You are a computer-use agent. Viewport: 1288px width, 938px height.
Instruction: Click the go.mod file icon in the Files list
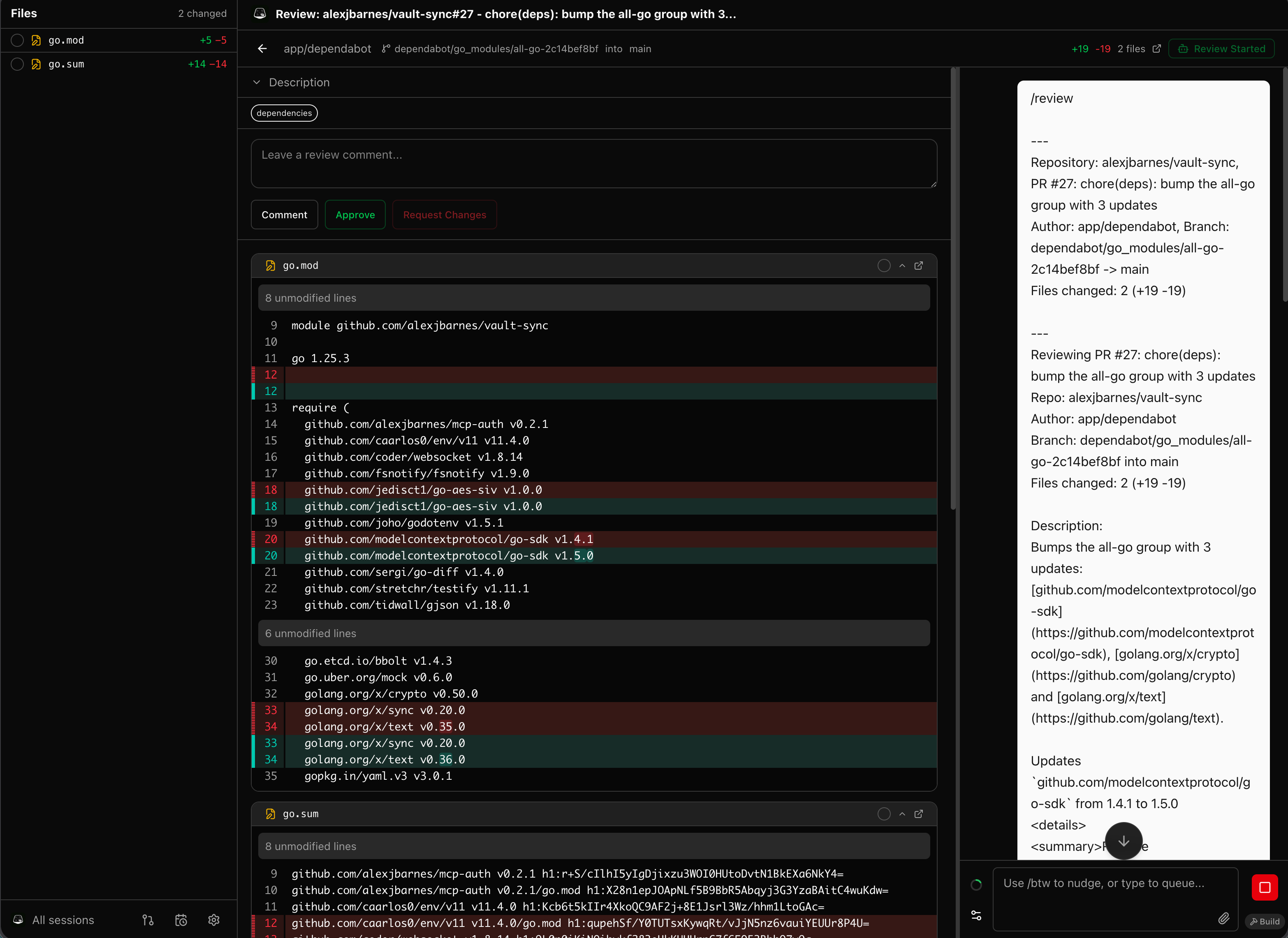[x=36, y=40]
